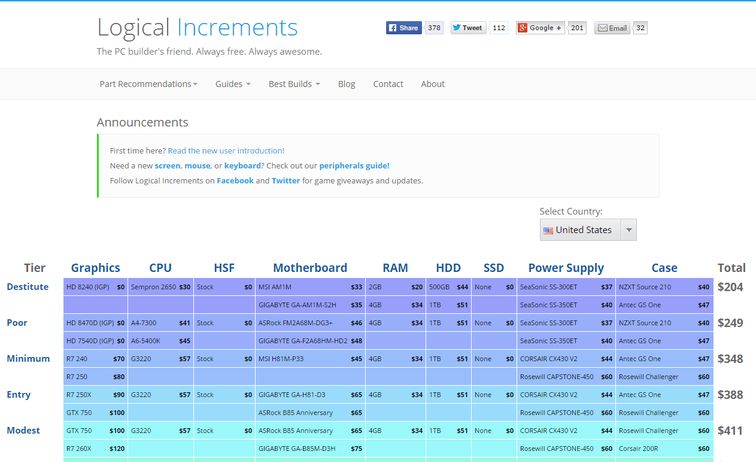Open the Twitter link in announcements
756x462 pixels.
[x=285, y=181]
